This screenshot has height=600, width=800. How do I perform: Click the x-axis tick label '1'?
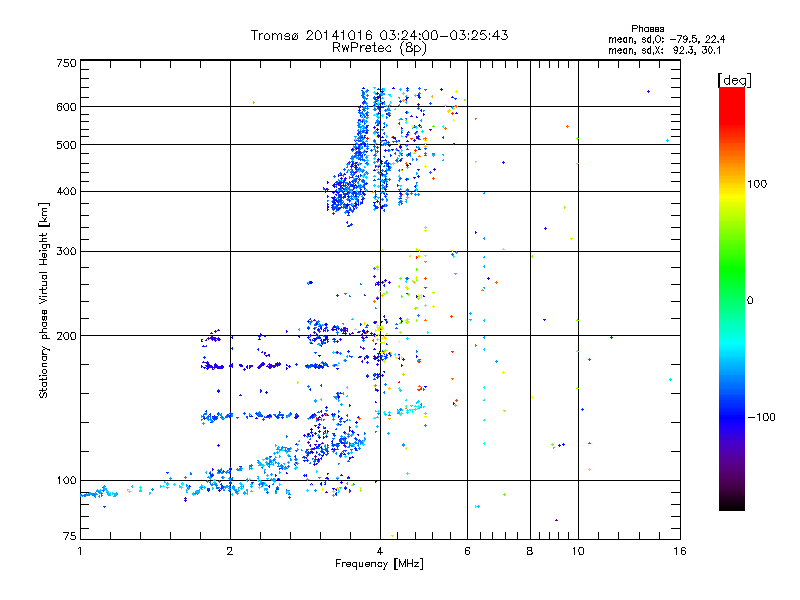coord(80,551)
